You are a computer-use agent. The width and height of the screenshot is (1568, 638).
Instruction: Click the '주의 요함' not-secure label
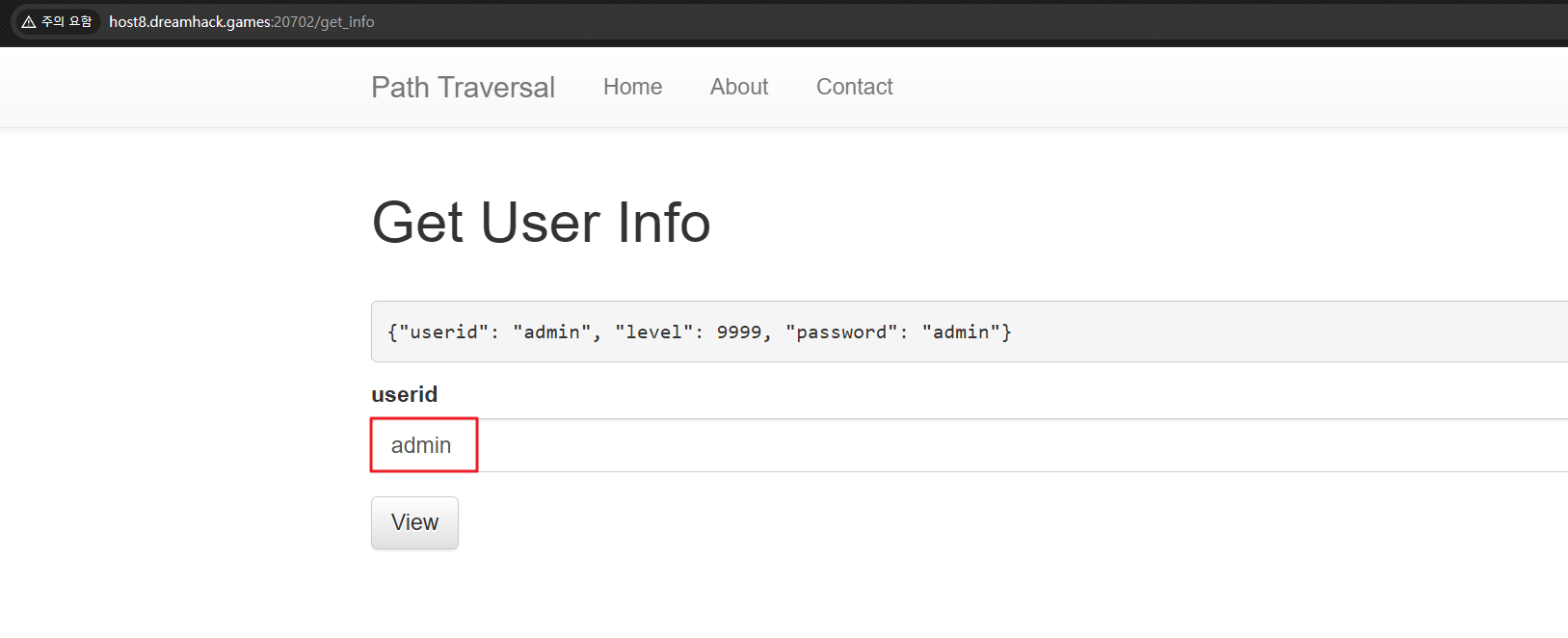(66, 22)
